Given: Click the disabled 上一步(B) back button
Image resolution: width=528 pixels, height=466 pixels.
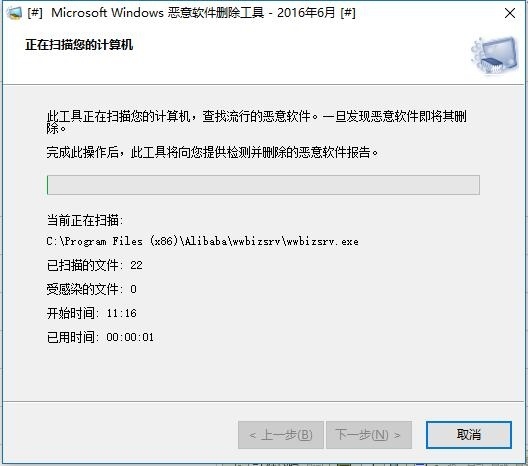Looking at the screenshot, I should click(281, 435).
